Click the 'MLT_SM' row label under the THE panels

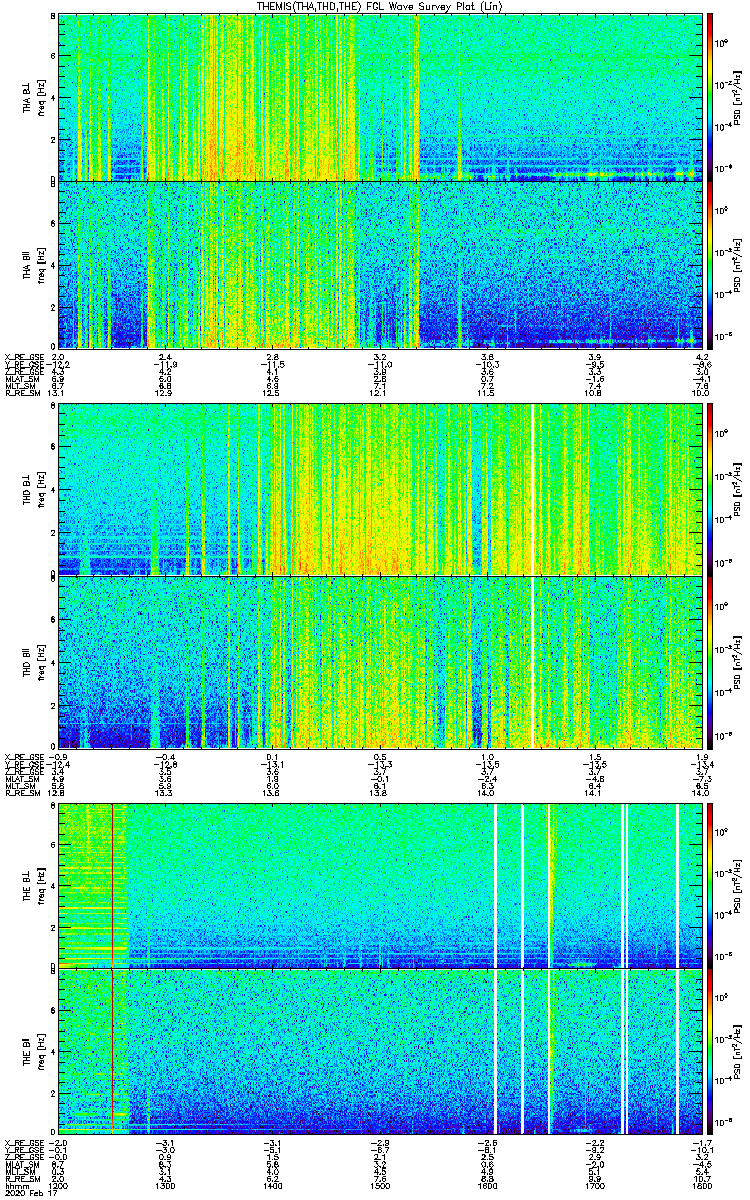click(19, 1172)
